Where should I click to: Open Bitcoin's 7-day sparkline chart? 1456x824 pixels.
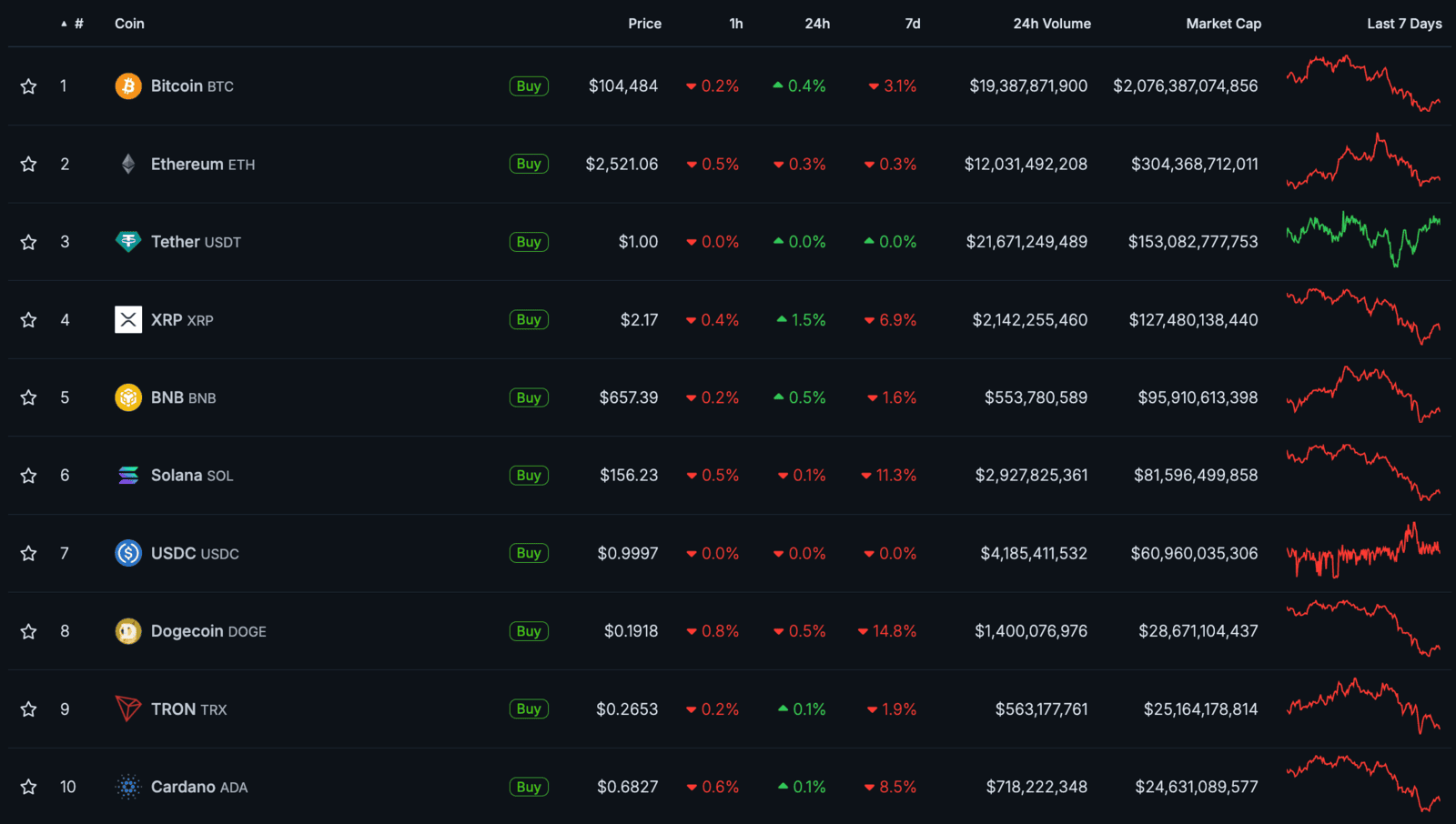(x=1363, y=85)
